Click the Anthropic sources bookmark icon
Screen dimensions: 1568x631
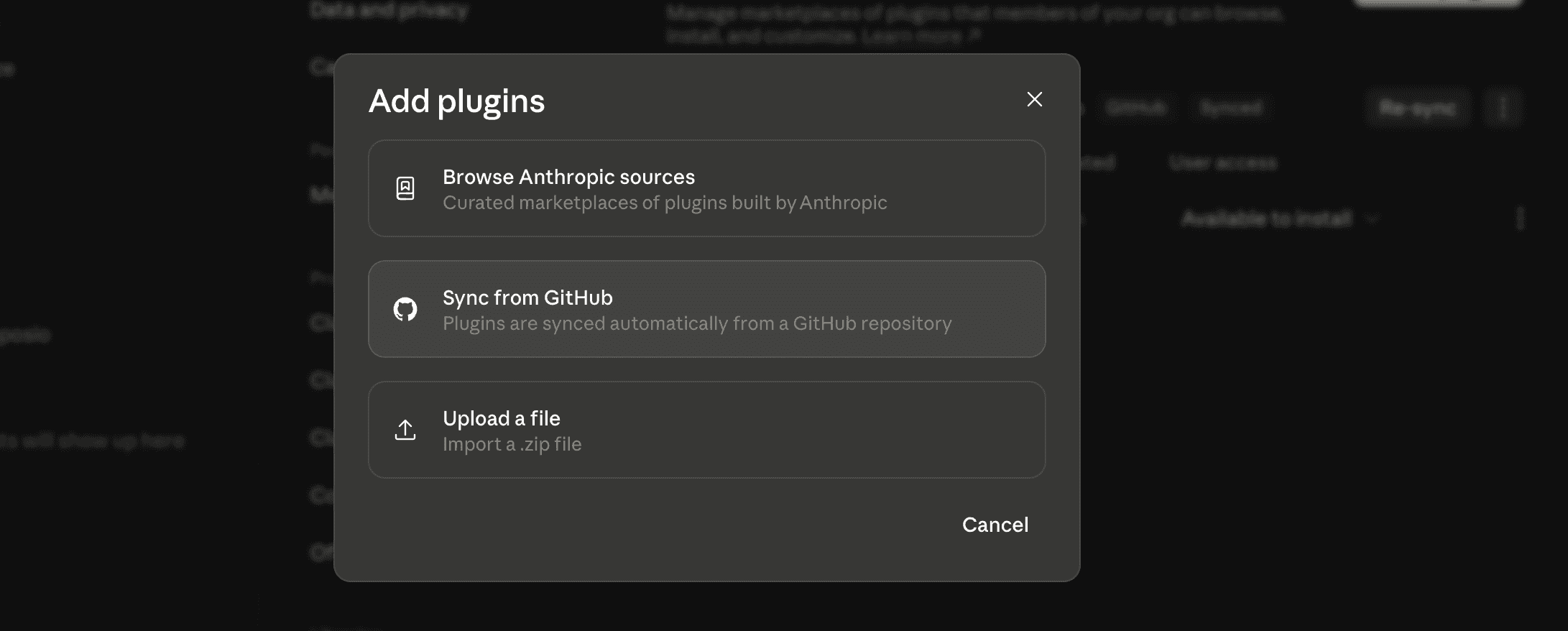pos(405,188)
